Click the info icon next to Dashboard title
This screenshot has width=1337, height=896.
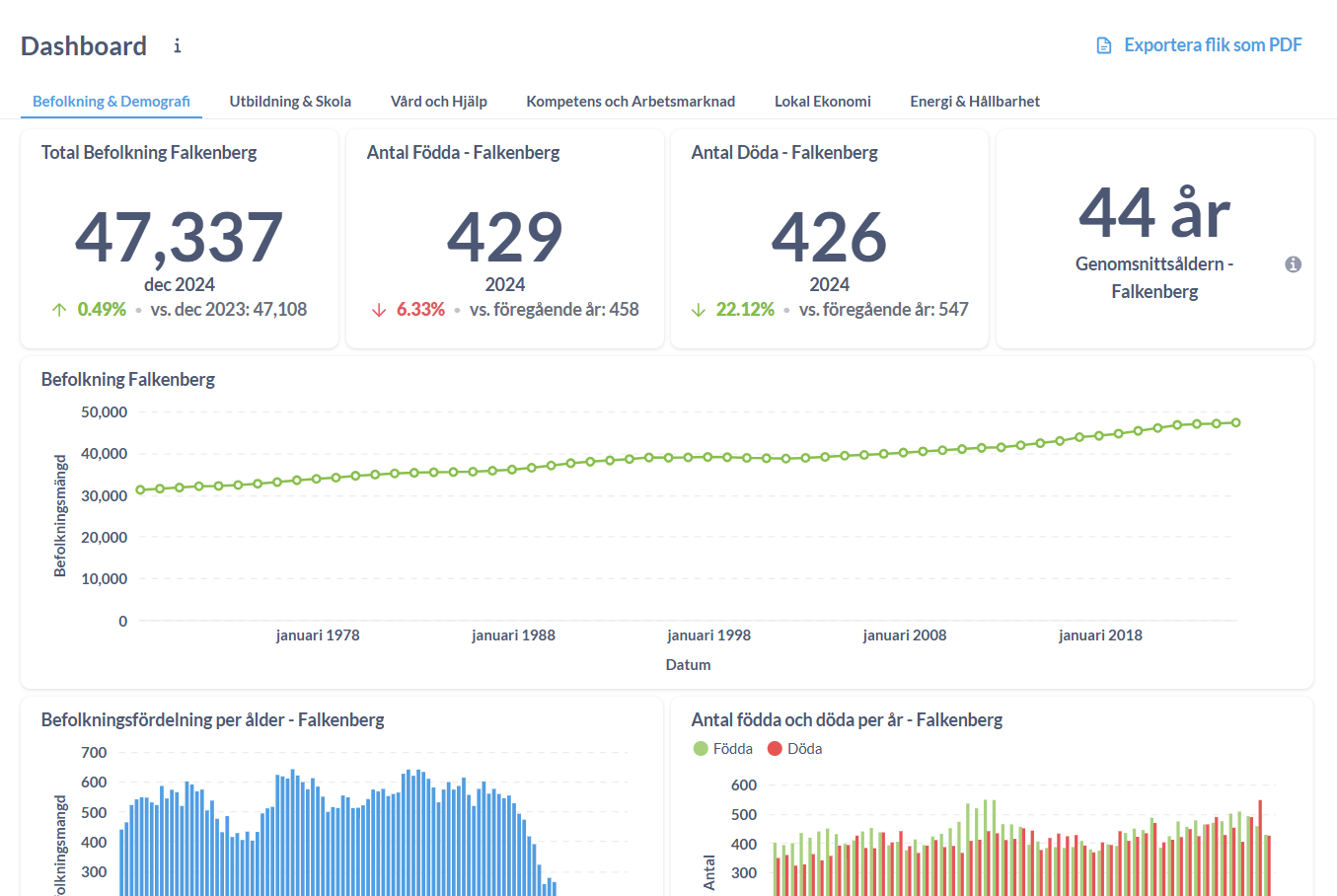(177, 44)
